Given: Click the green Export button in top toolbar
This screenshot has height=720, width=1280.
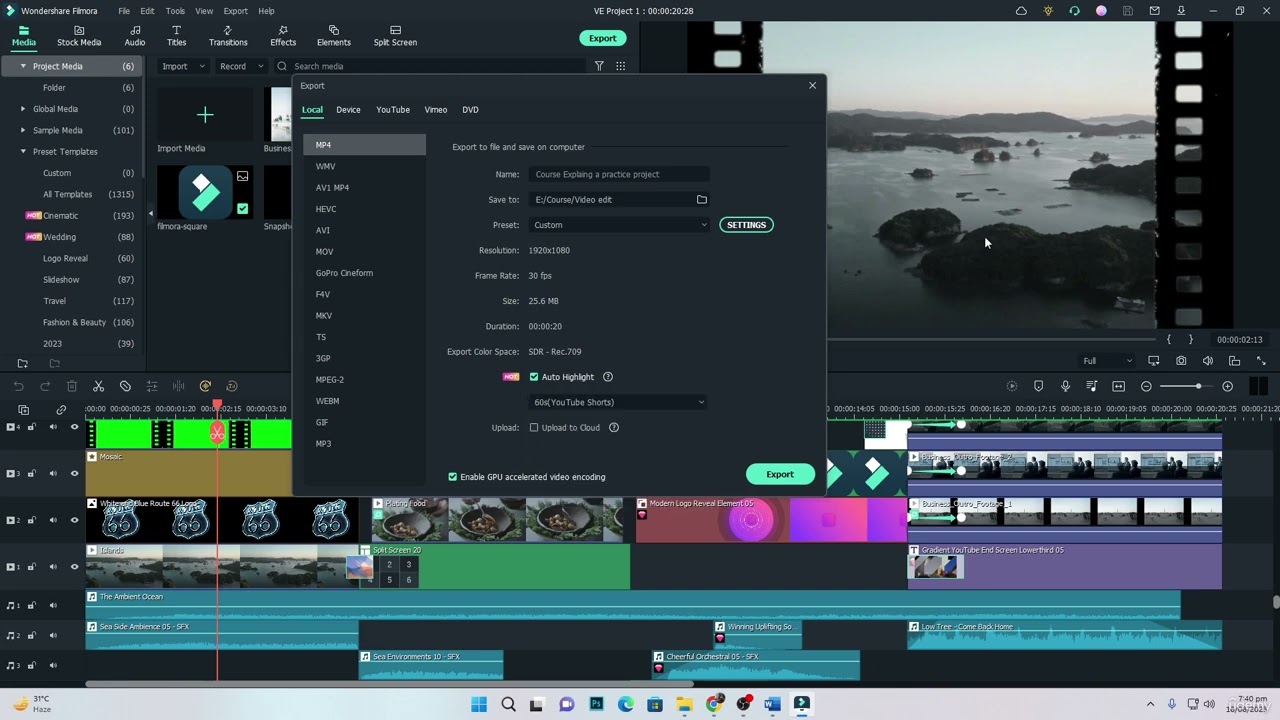Looking at the screenshot, I should pyautogui.click(x=602, y=38).
